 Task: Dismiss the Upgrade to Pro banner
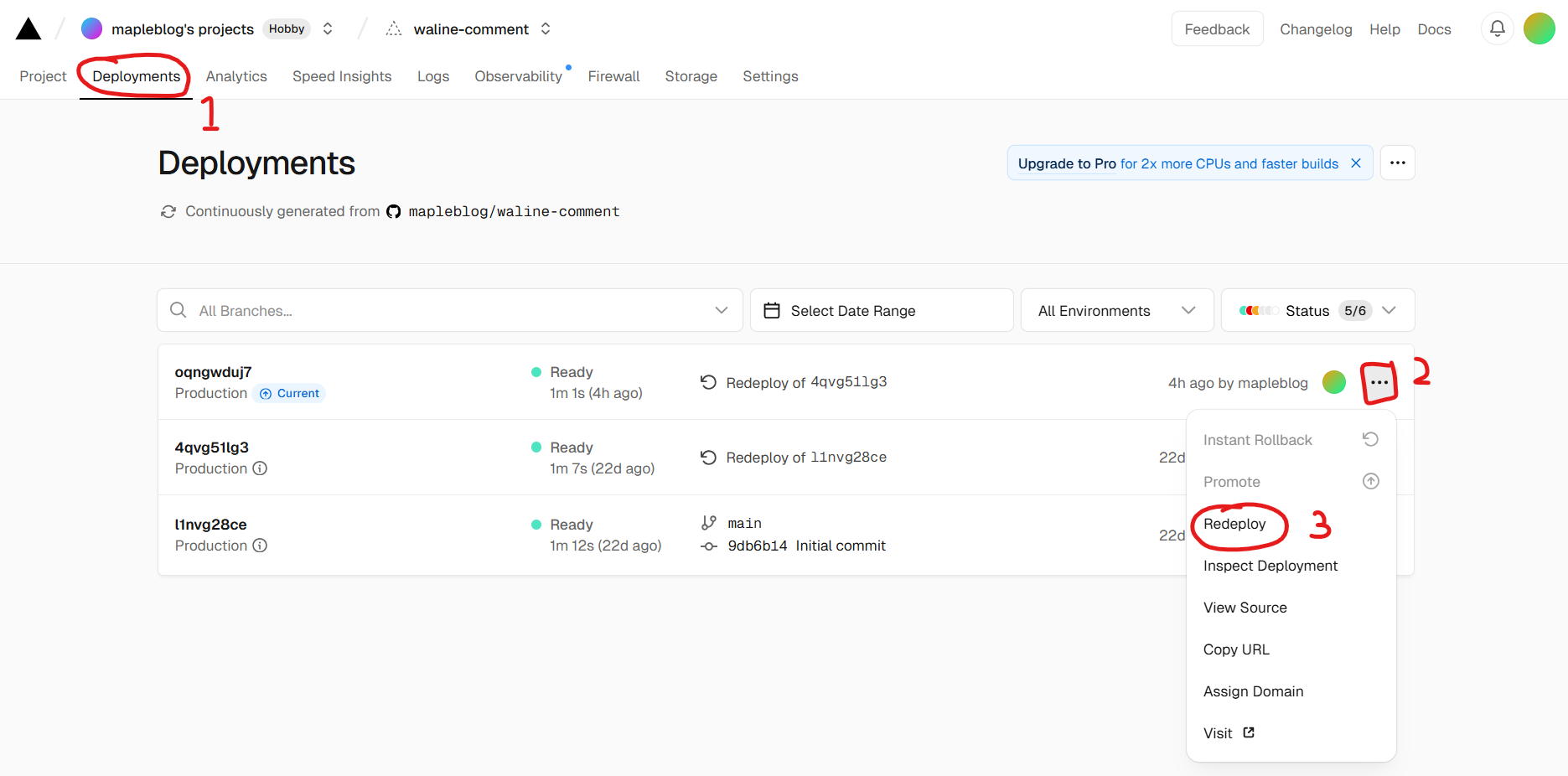click(x=1356, y=163)
